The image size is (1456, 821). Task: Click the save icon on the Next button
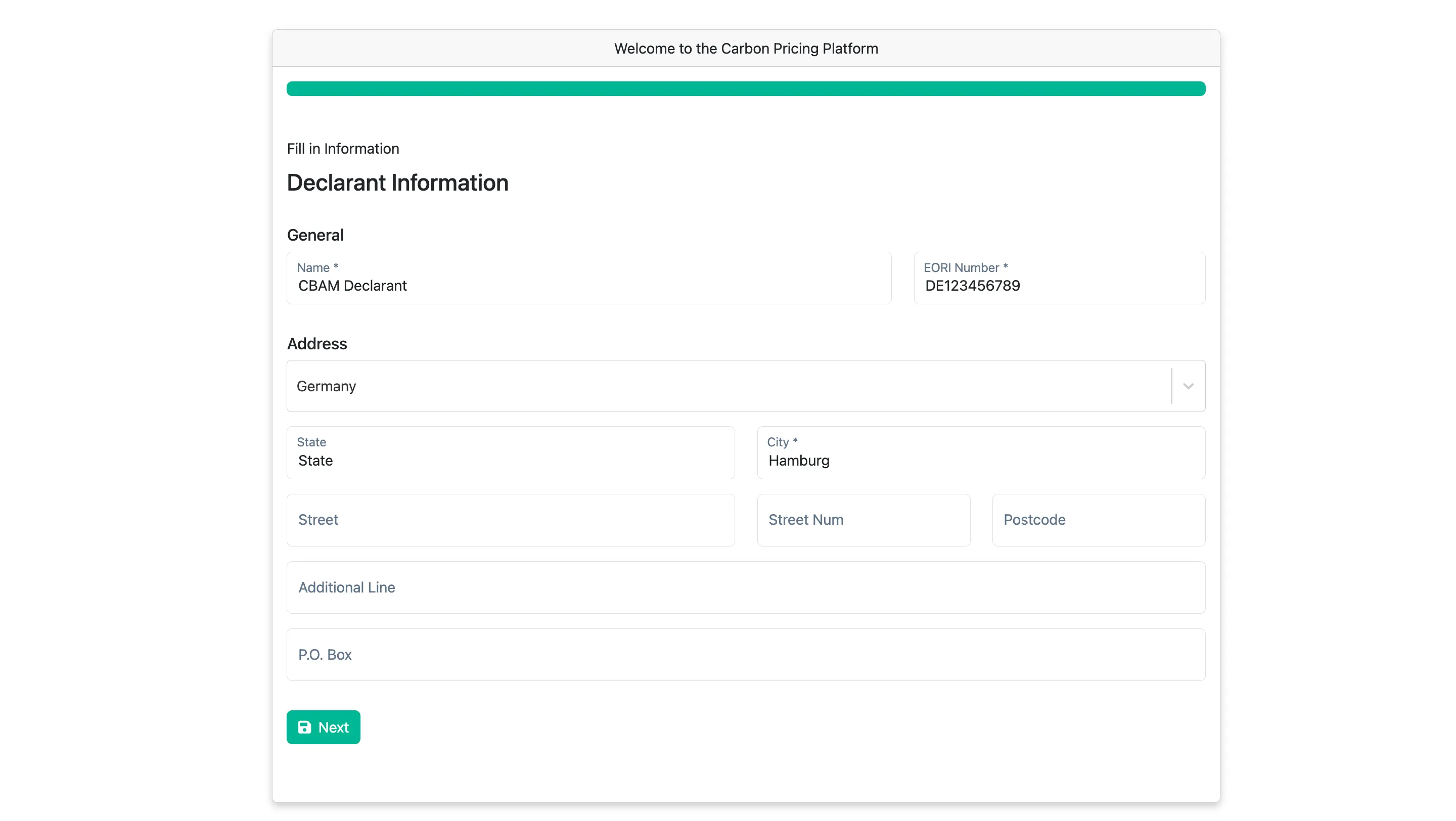(x=304, y=727)
